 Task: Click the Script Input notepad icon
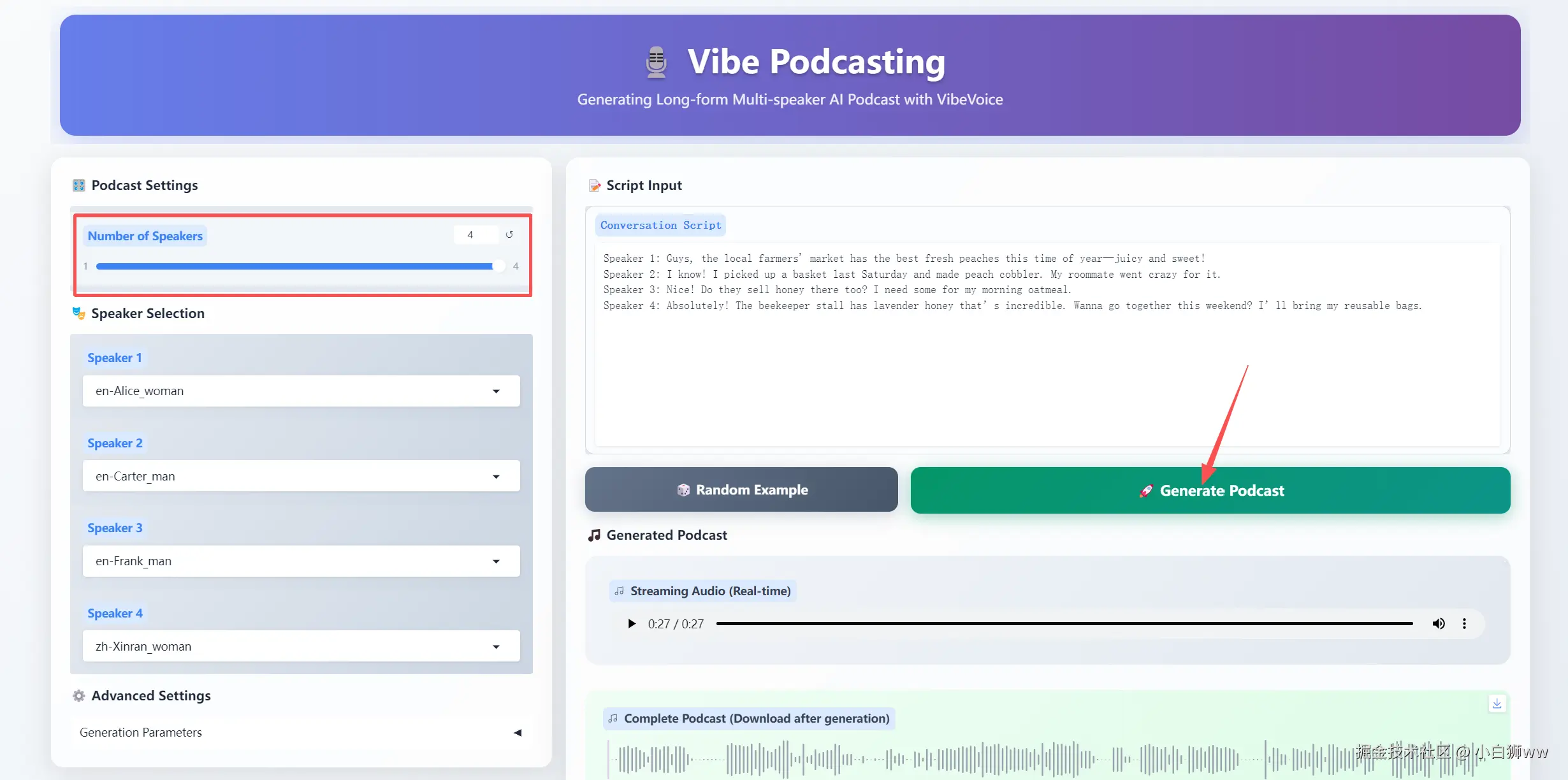click(x=594, y=185)
